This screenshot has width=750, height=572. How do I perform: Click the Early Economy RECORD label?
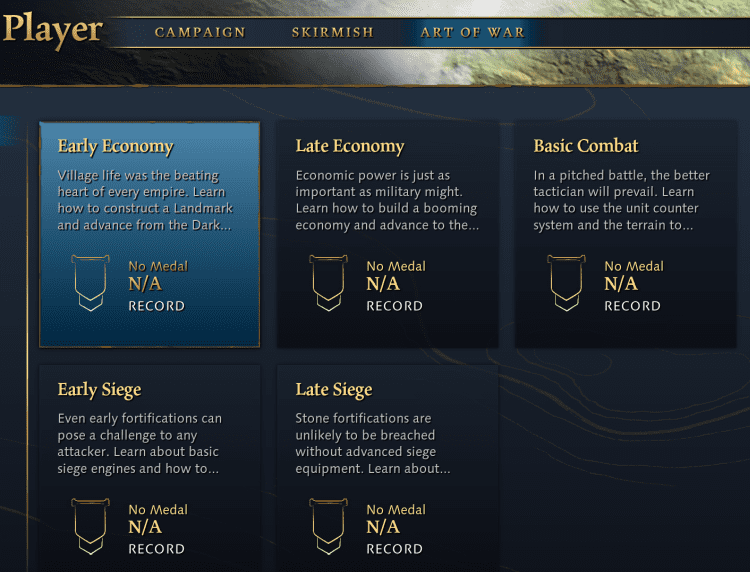156,306
